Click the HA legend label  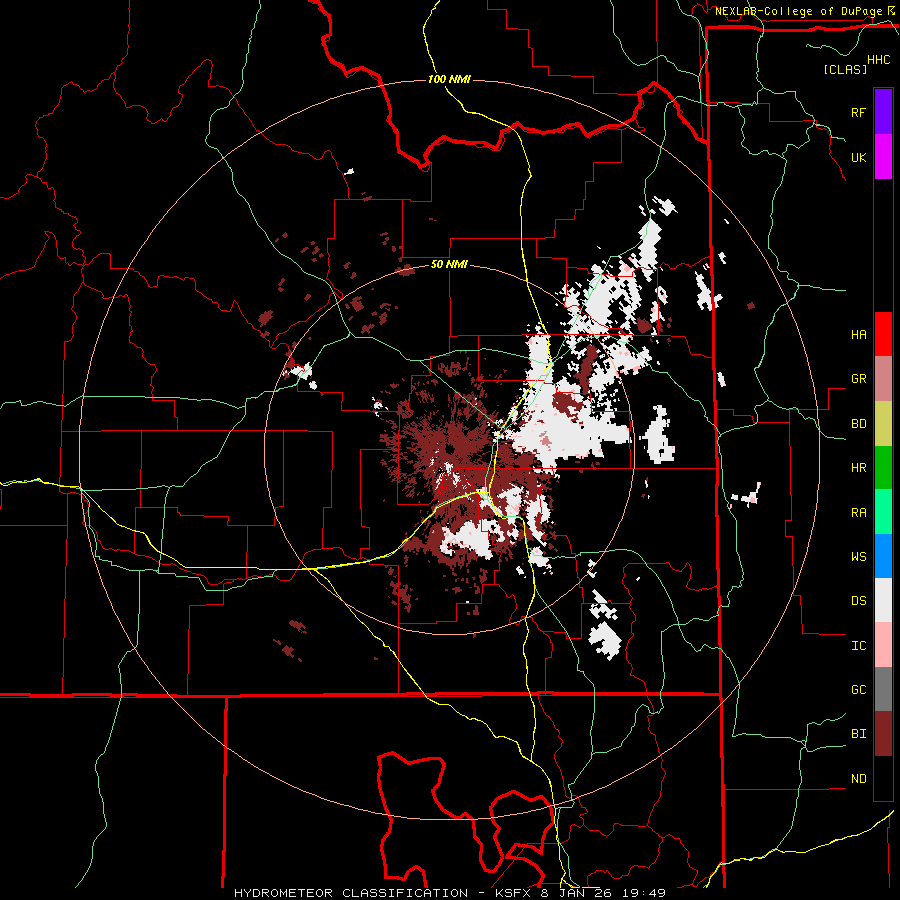point(858,334)
